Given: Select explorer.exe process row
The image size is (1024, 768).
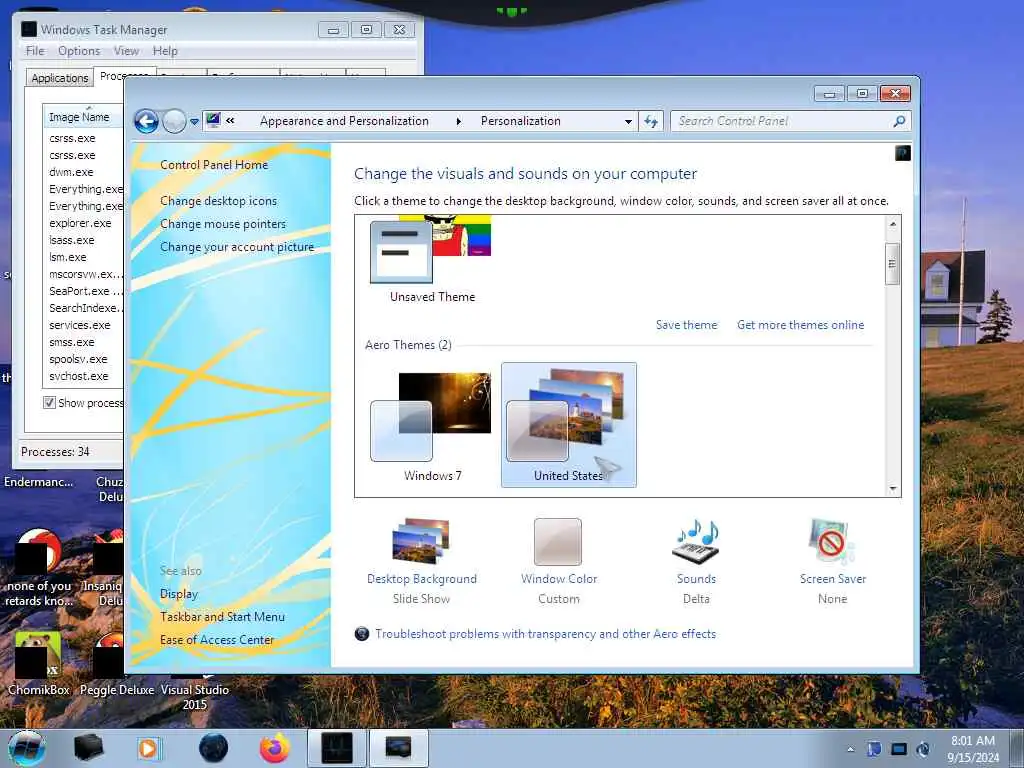Looking at the screenshot, I should (x=80, y=223).
